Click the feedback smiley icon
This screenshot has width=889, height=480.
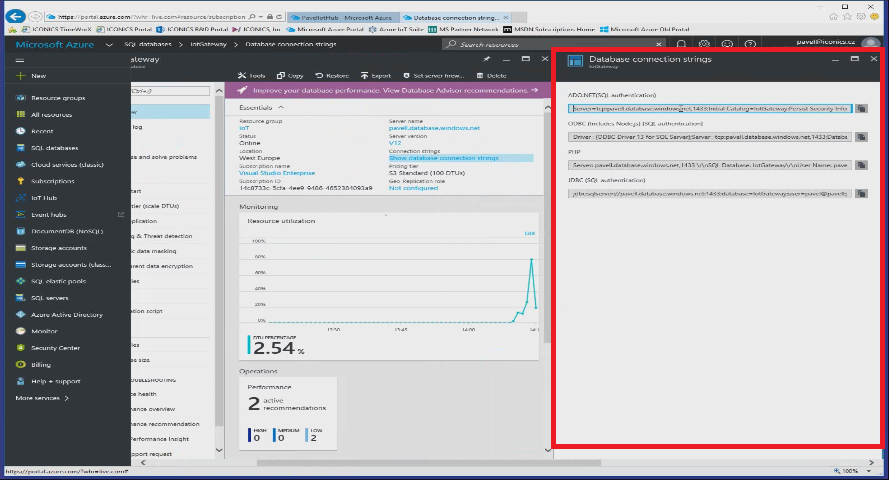coord(727,45)
